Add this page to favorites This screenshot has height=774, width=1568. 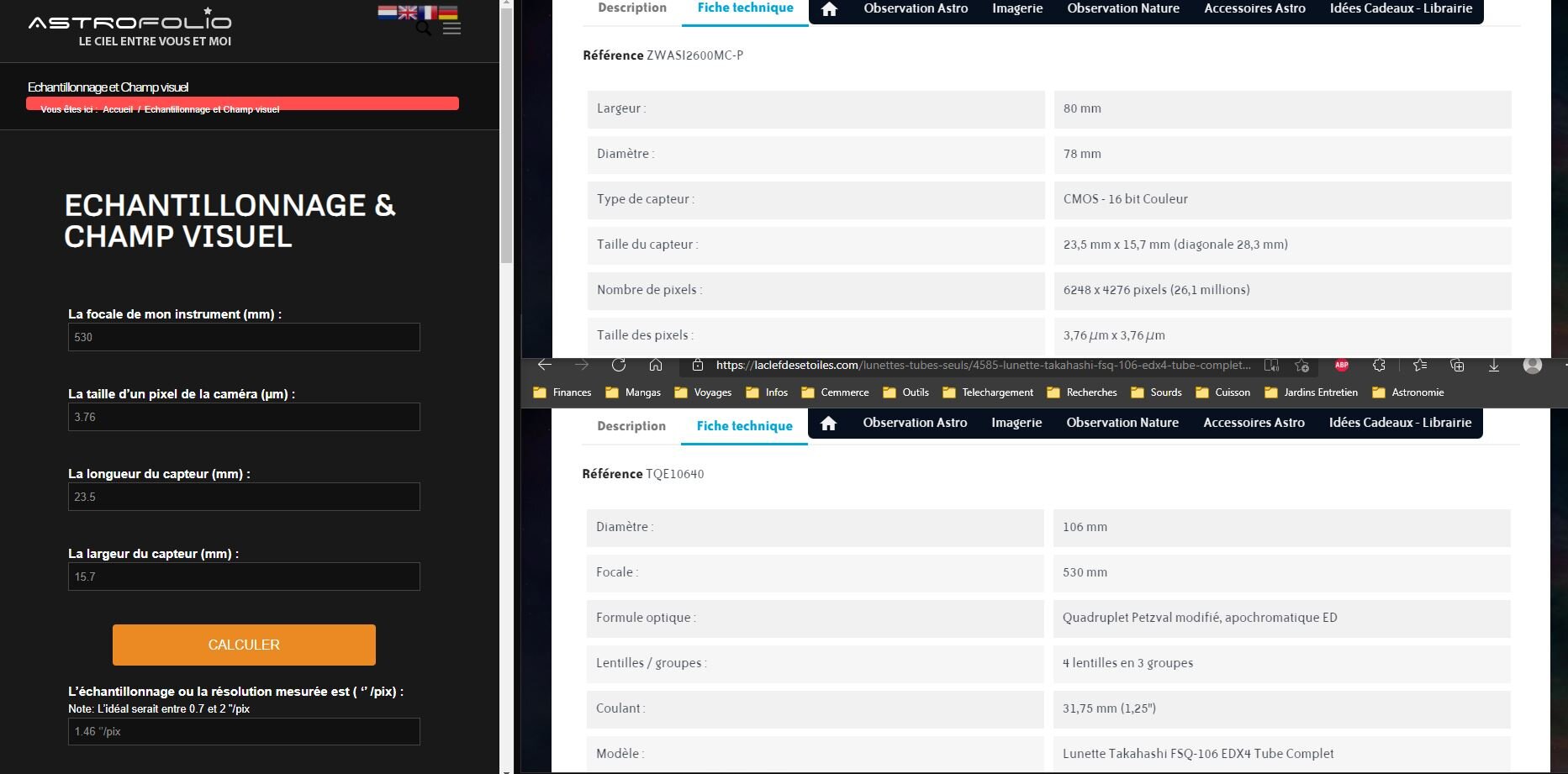pos(1302,365)
